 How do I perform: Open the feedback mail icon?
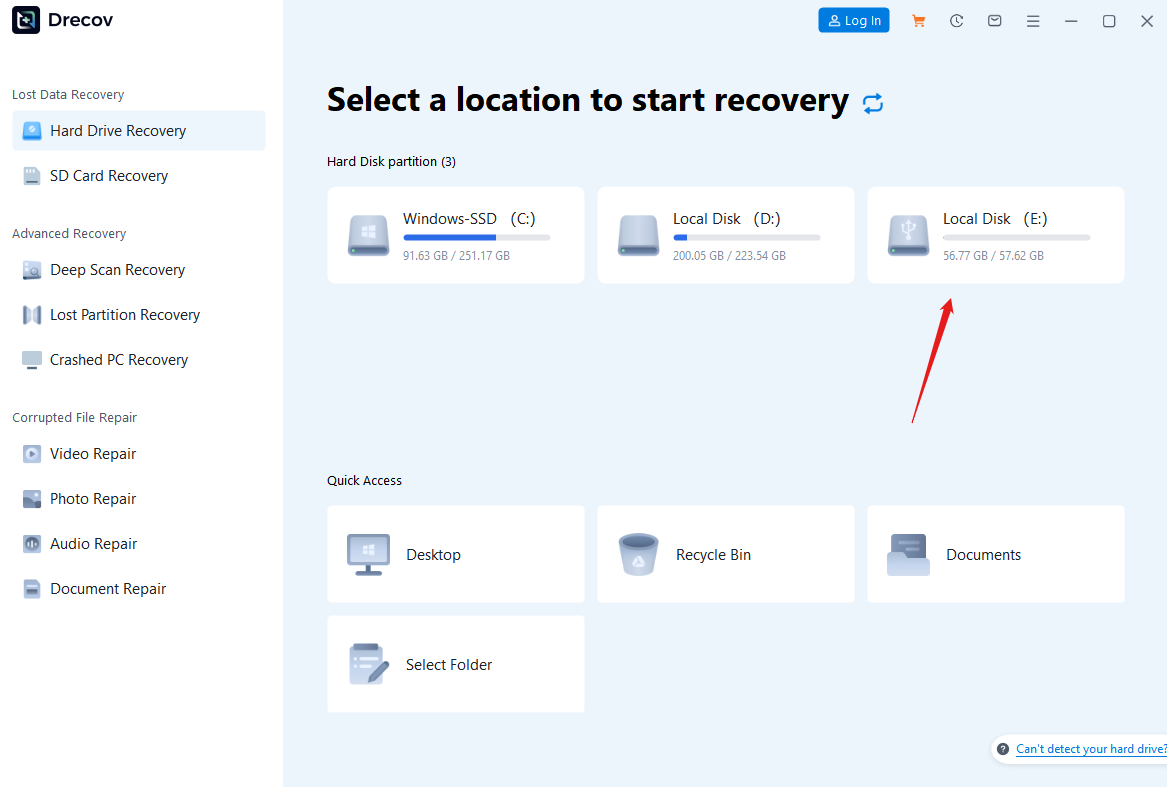point(994,20)
